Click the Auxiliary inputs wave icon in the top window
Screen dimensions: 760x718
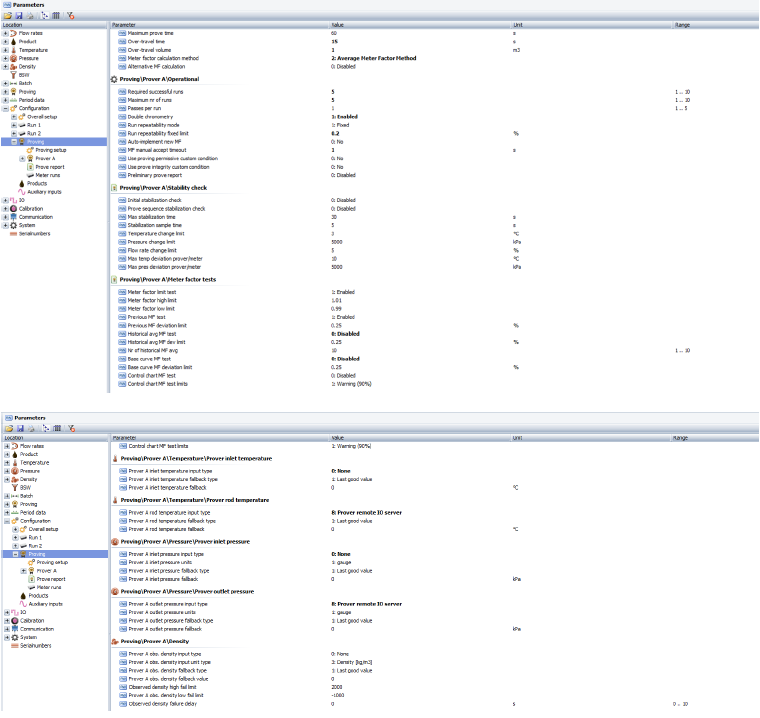22,192
